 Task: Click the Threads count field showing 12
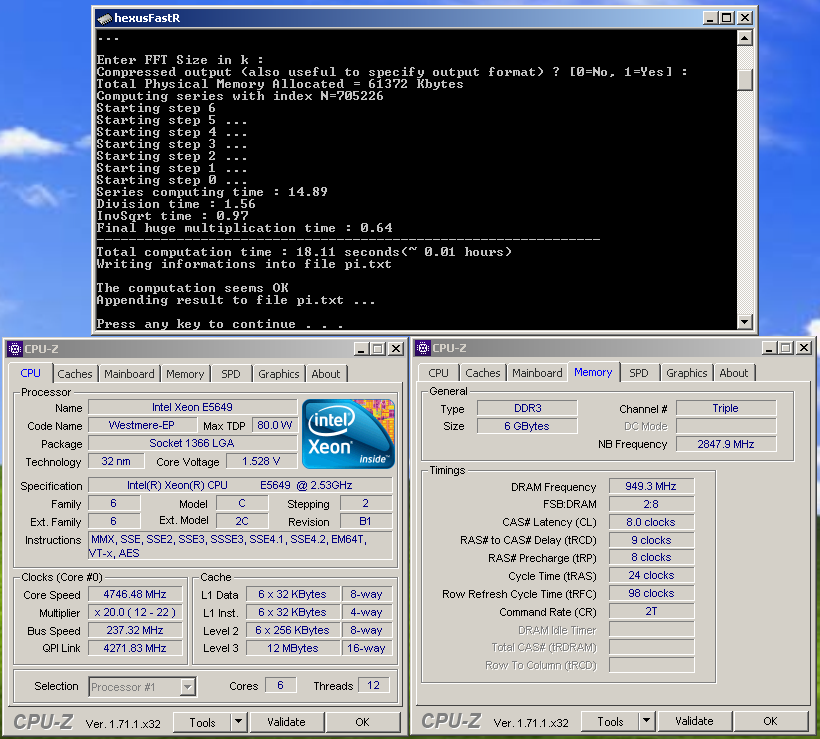click(x=373, y=685)
